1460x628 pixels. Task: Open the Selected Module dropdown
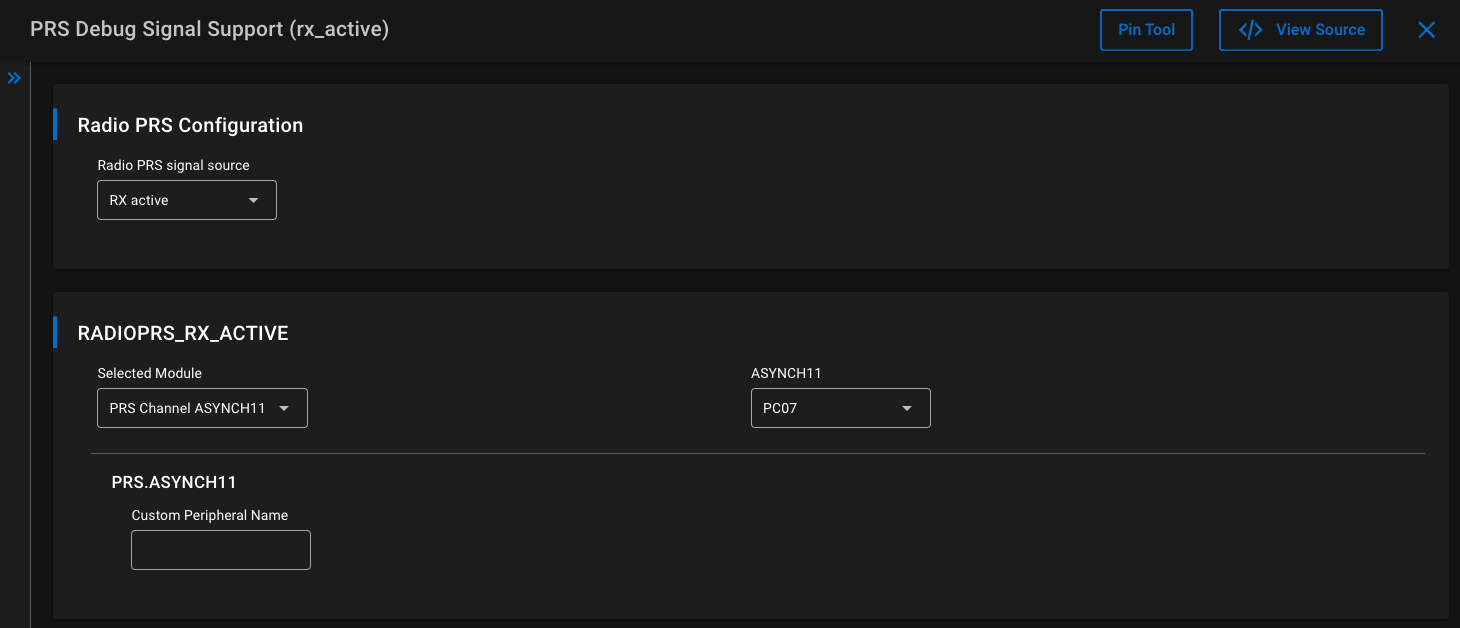click(202, 408)
